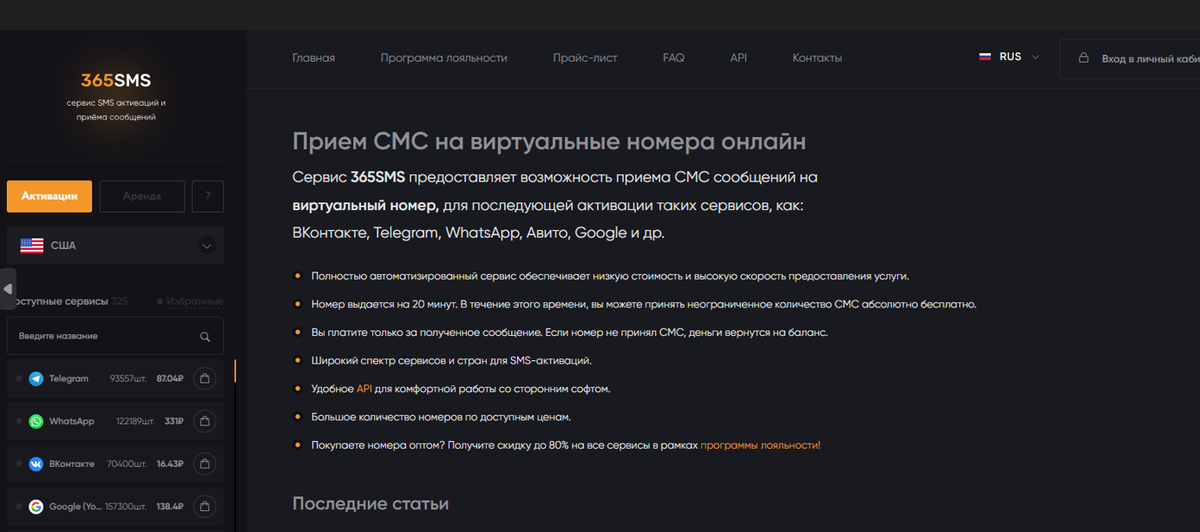Click the question mark help button
The height and width of the screenshot is (532, 1200).
coord(207,196)
